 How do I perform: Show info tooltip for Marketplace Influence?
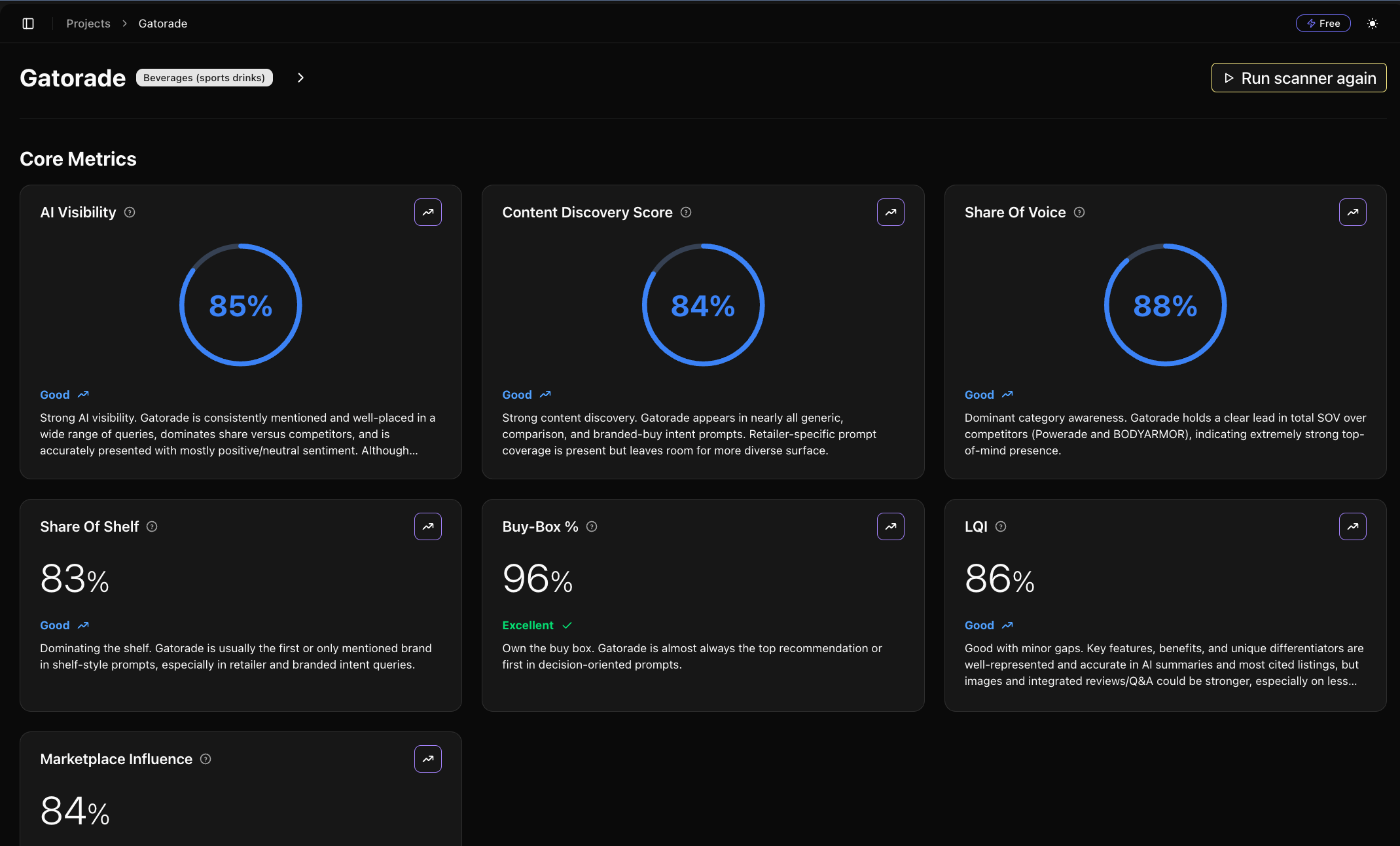pos(206,759)
